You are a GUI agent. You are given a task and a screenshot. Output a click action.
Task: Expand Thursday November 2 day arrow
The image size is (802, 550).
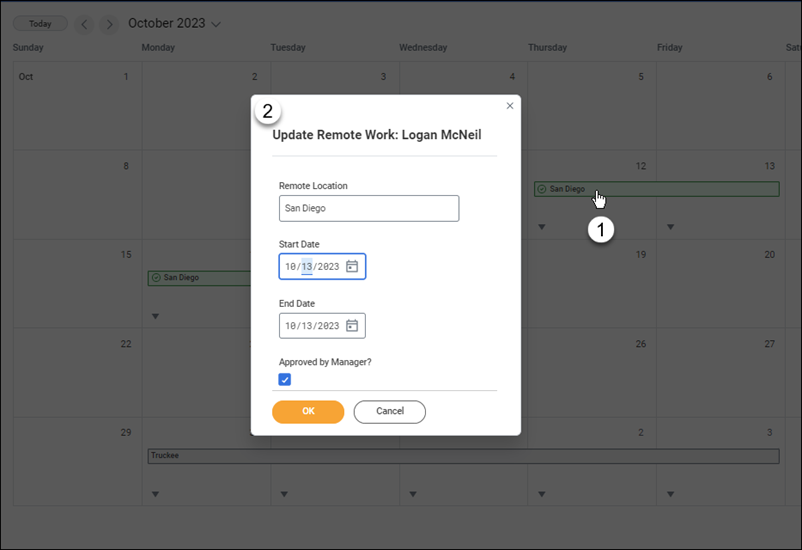pos(542,494)
